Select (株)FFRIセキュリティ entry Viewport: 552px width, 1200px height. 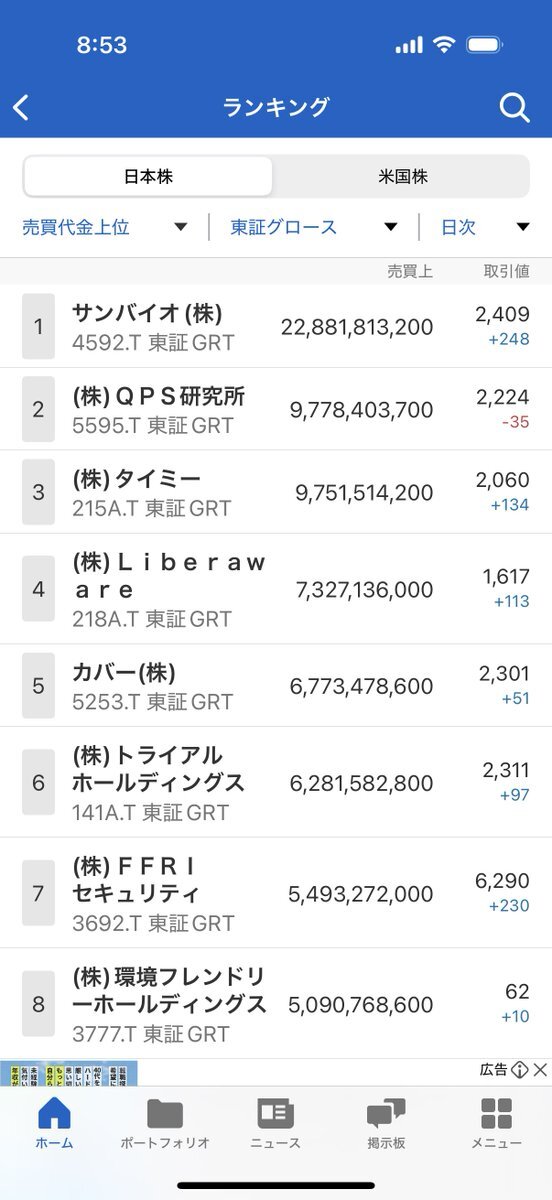point(276,893)
